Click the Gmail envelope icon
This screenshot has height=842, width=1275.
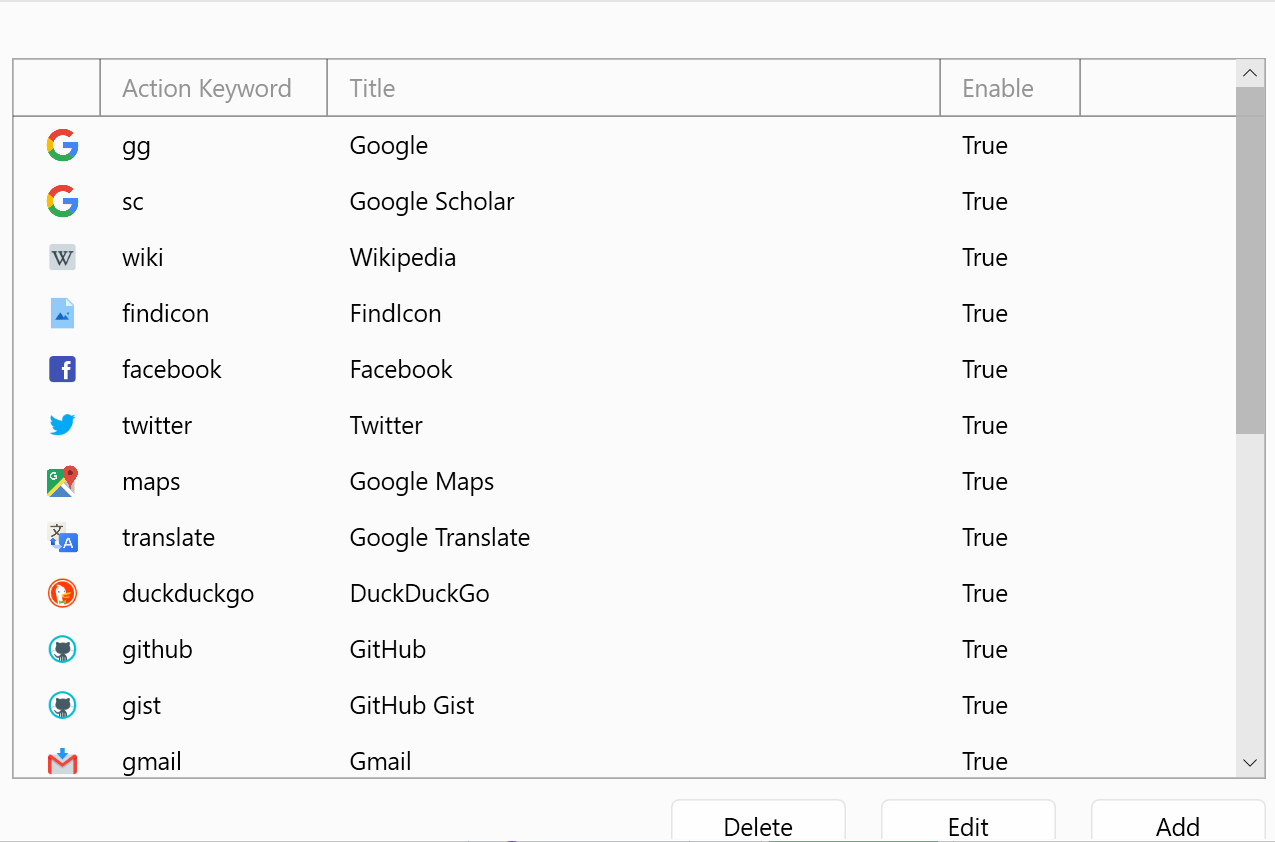point(62,761)
